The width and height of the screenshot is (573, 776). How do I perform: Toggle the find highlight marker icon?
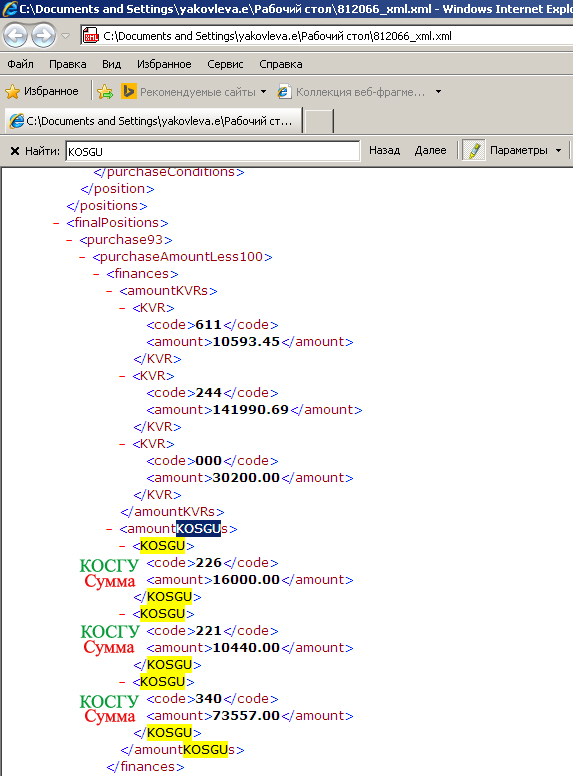tap(474, 150)
